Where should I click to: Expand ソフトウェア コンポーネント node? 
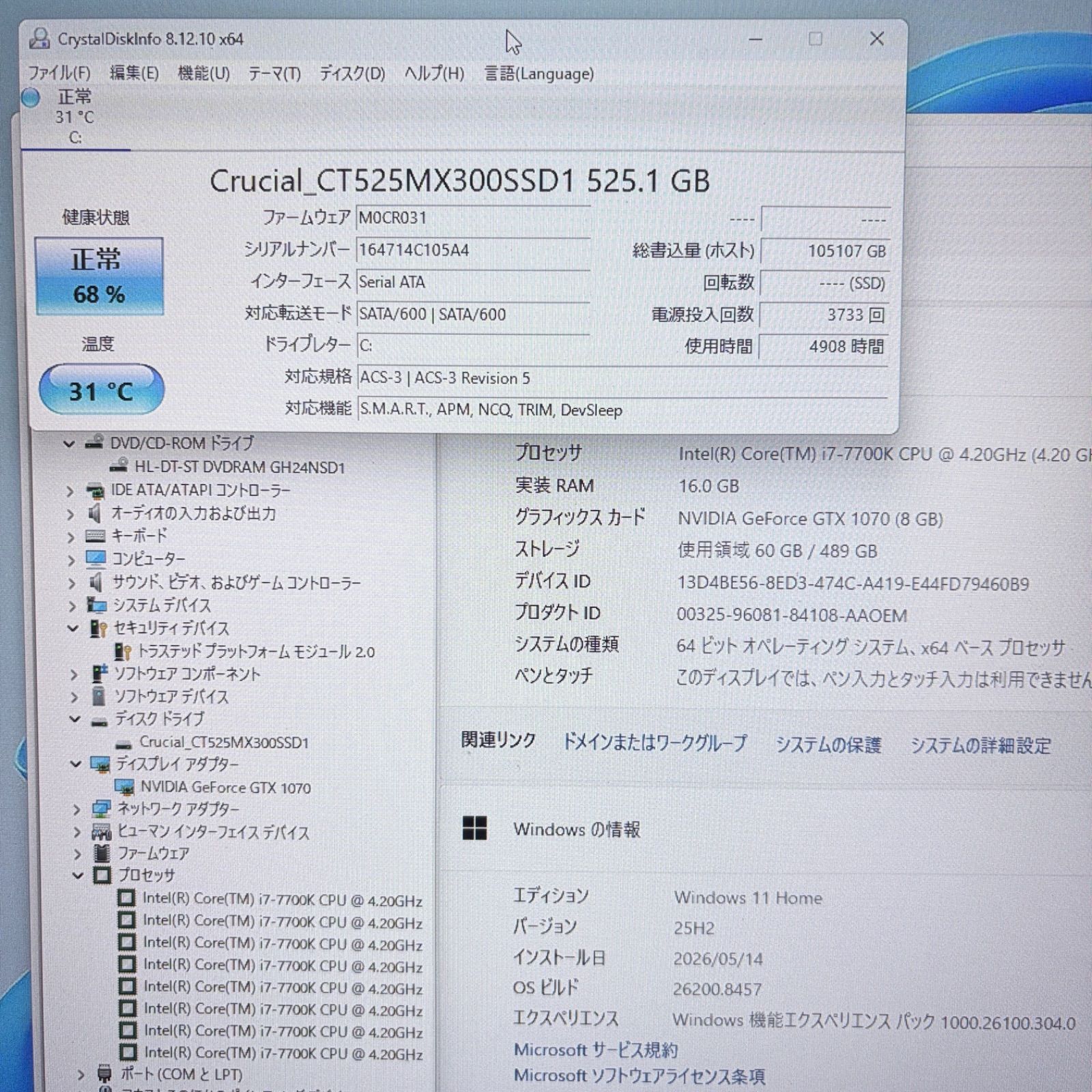point(74,674)
